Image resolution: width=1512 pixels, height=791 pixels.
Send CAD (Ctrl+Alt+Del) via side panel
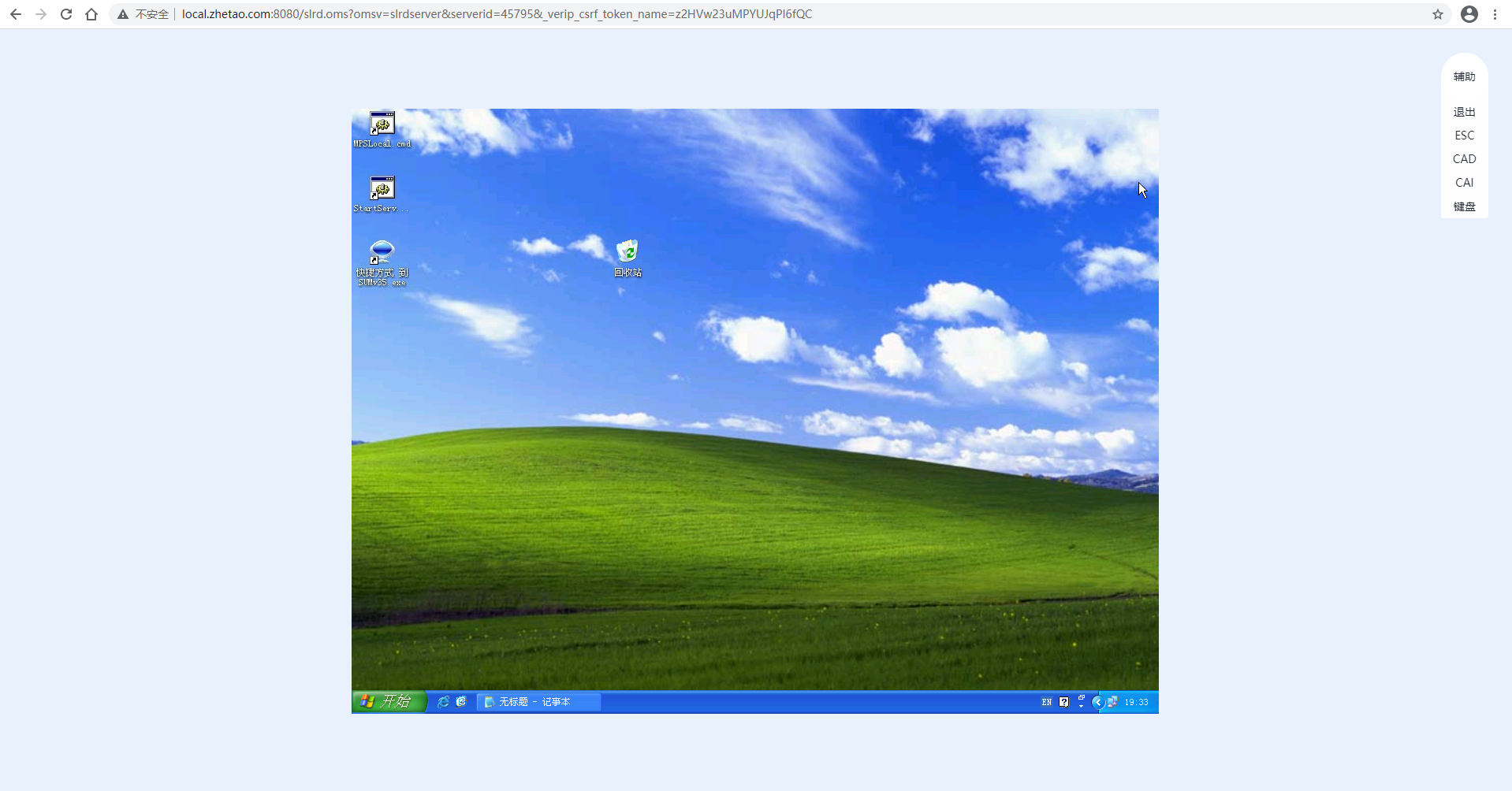click(x=1464, y=159)
